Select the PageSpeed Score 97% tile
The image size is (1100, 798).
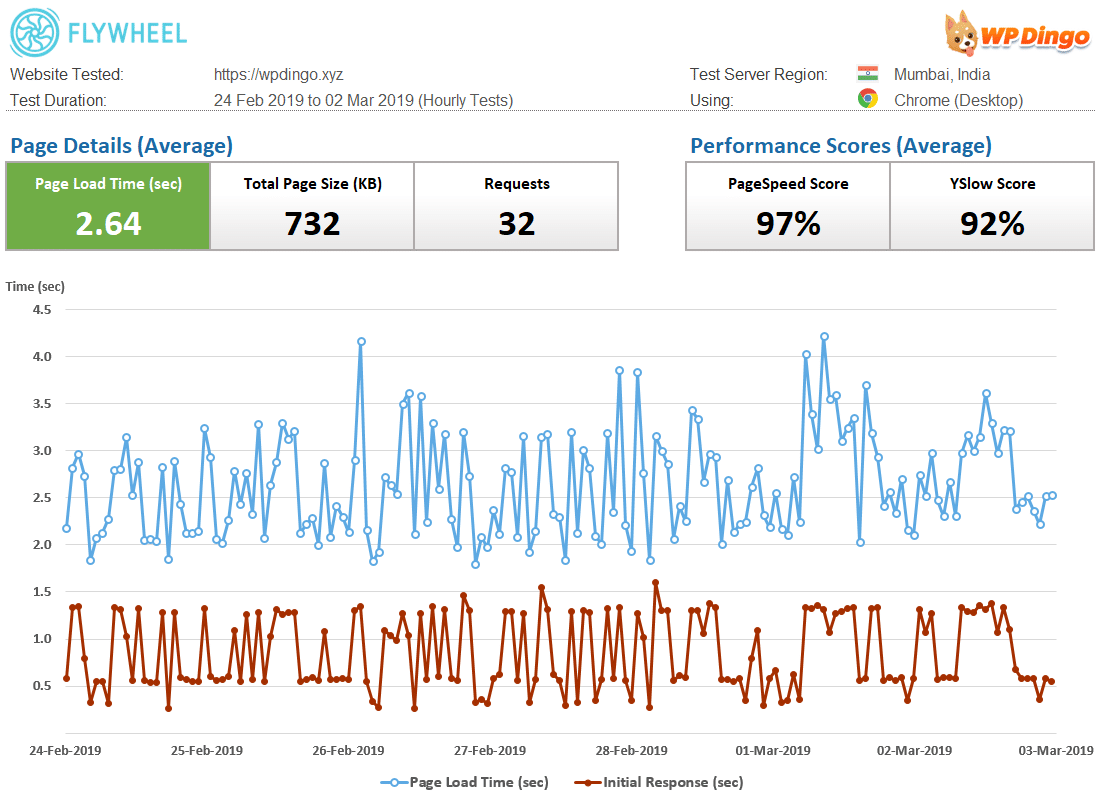pyautogui.click(x=788, y=206)
